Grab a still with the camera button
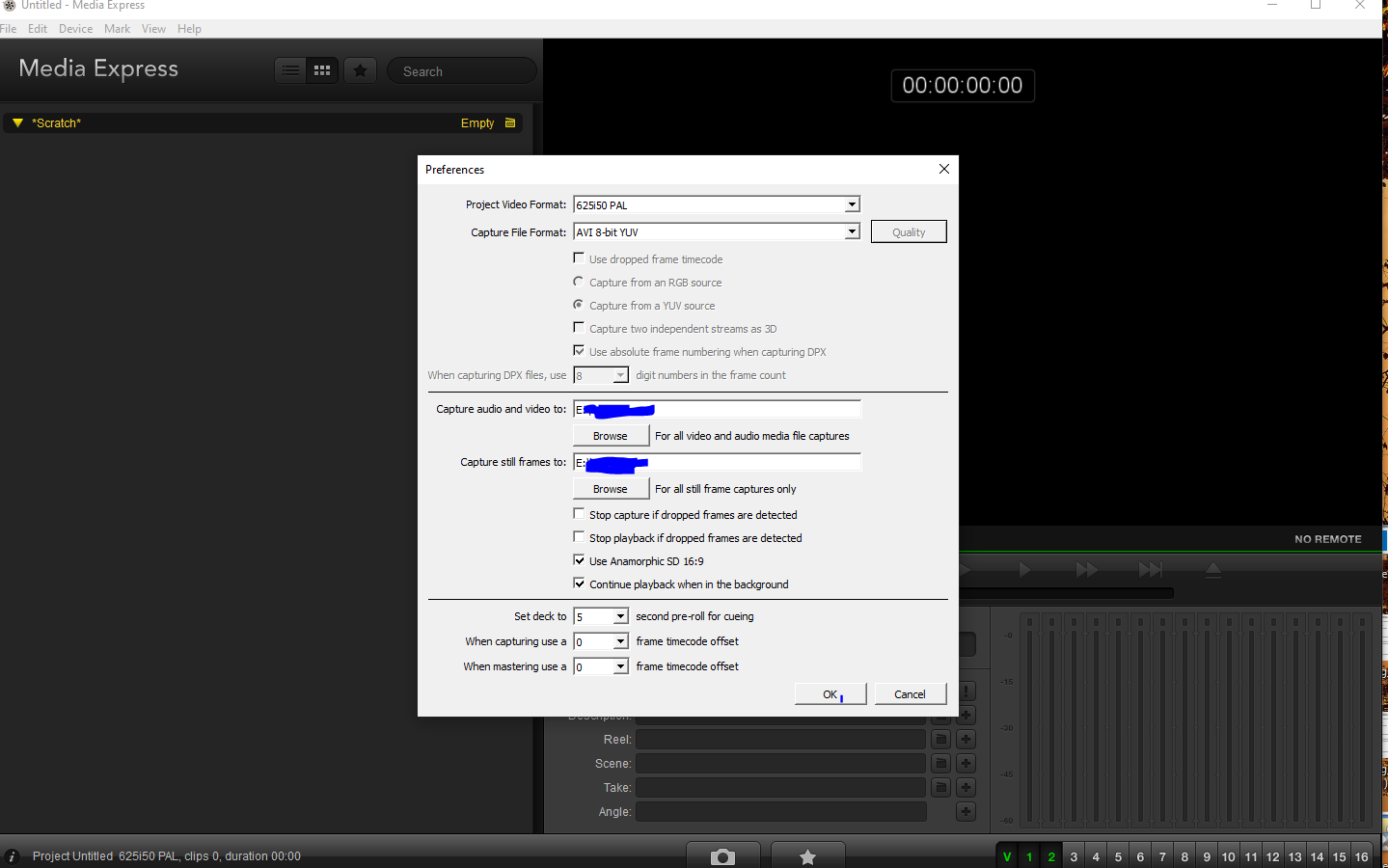The height and width of the screenshot is (868, 1388). [722, 856]
